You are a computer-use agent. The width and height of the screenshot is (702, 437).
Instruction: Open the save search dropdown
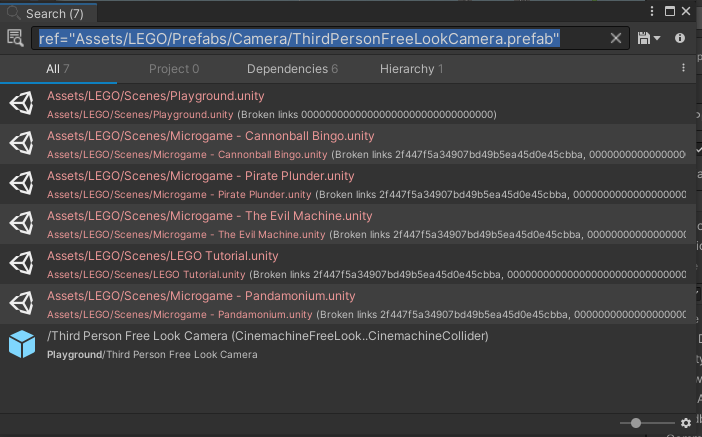(649, 38)
